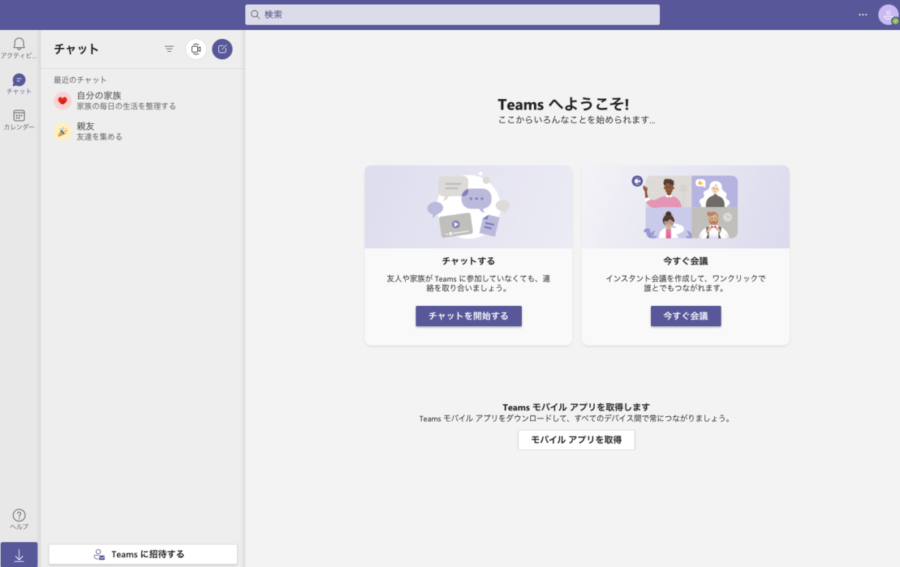Image resolution: width=900 pixels, height=567 pixels.
Task: Open the 親友 chat
Action: click(143, 131)
